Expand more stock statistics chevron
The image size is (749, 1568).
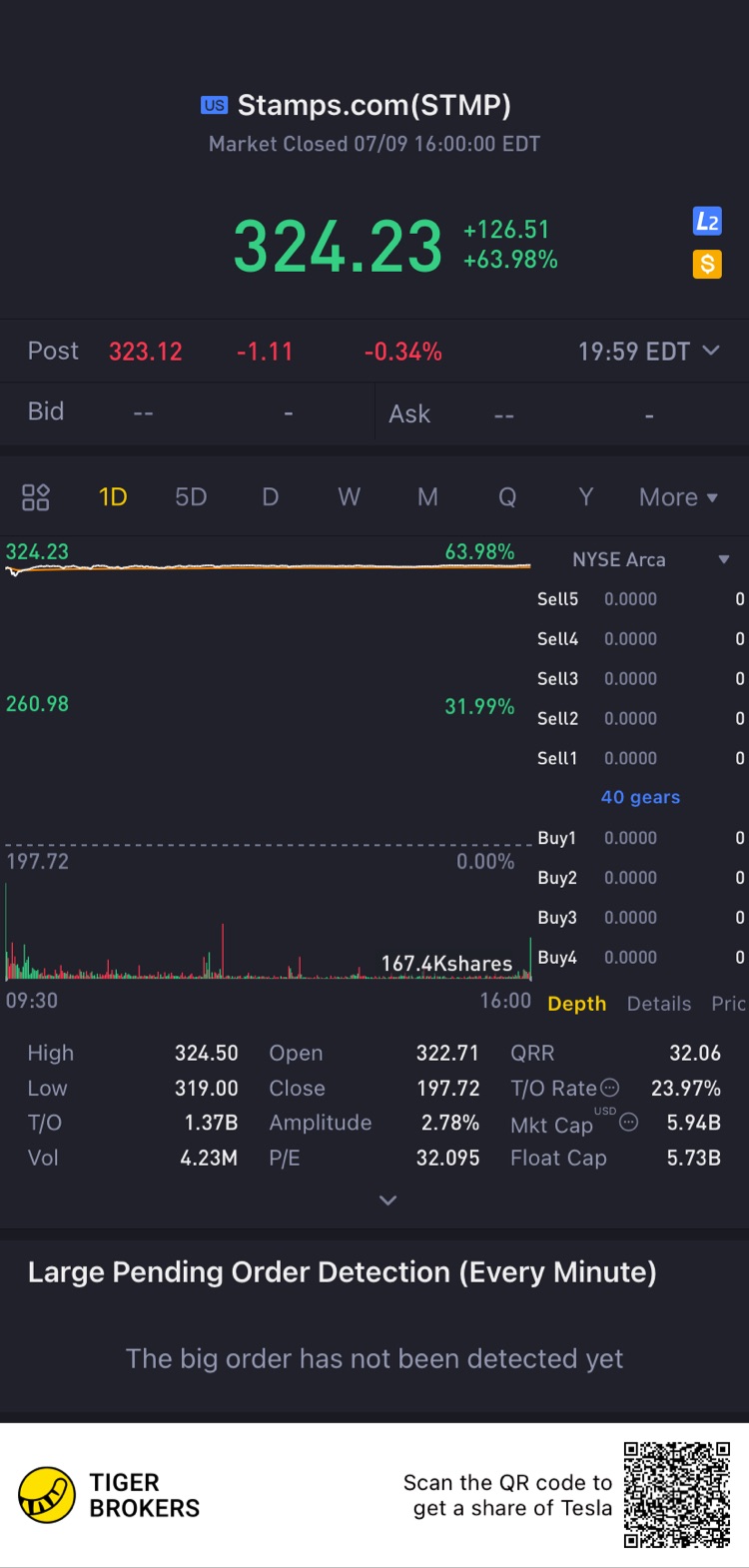click(x=388, y=1199)
